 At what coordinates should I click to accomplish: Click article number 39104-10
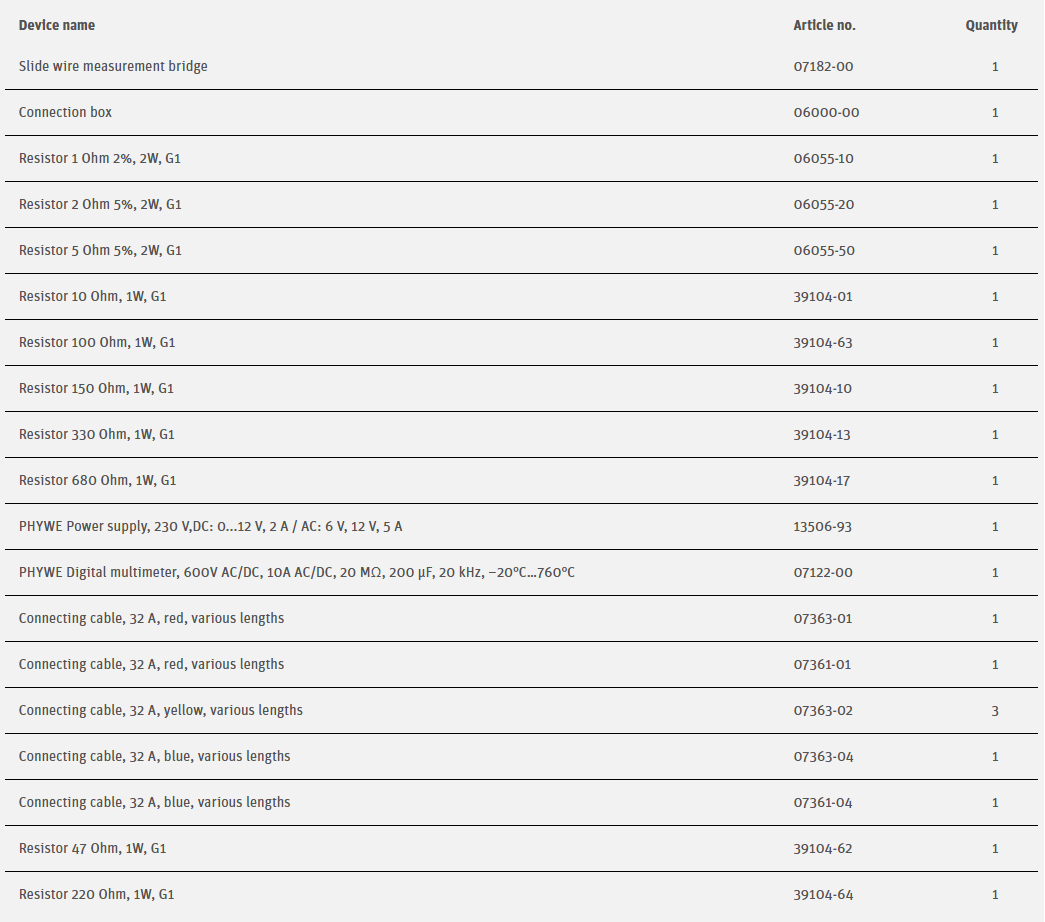(823, 388)
